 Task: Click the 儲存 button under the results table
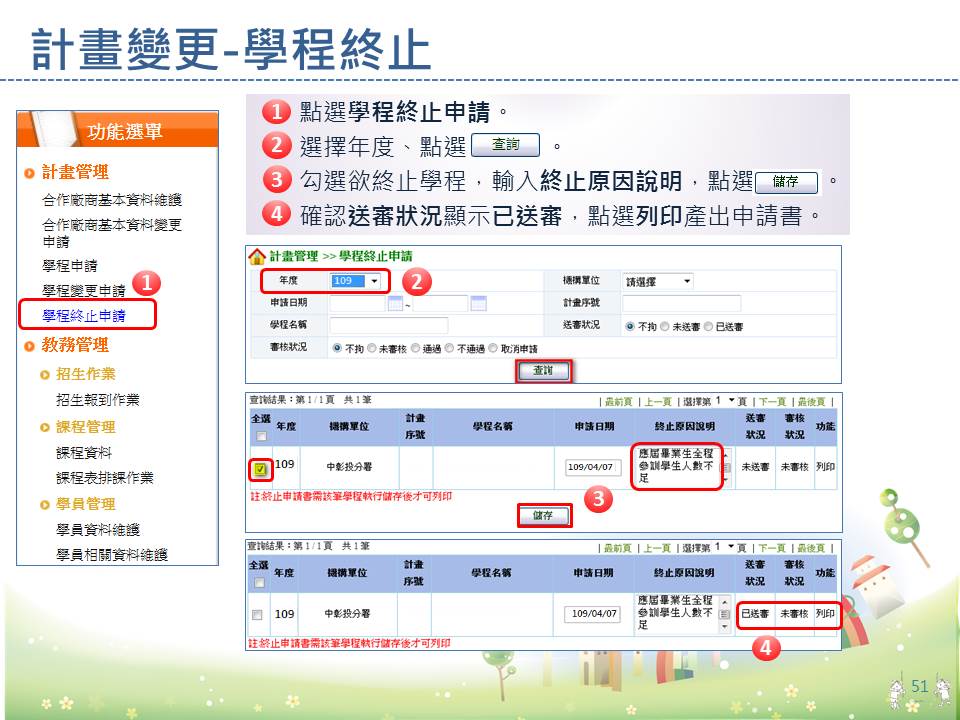coord(543,516)
